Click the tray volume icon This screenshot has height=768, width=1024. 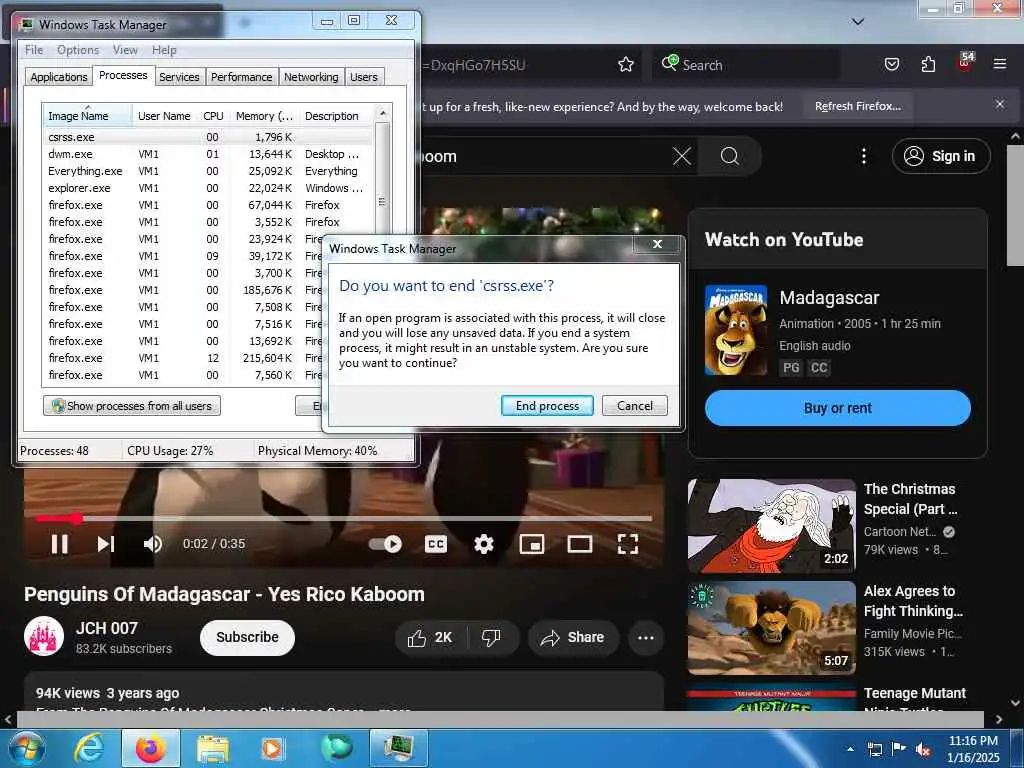tap(922, 749)
